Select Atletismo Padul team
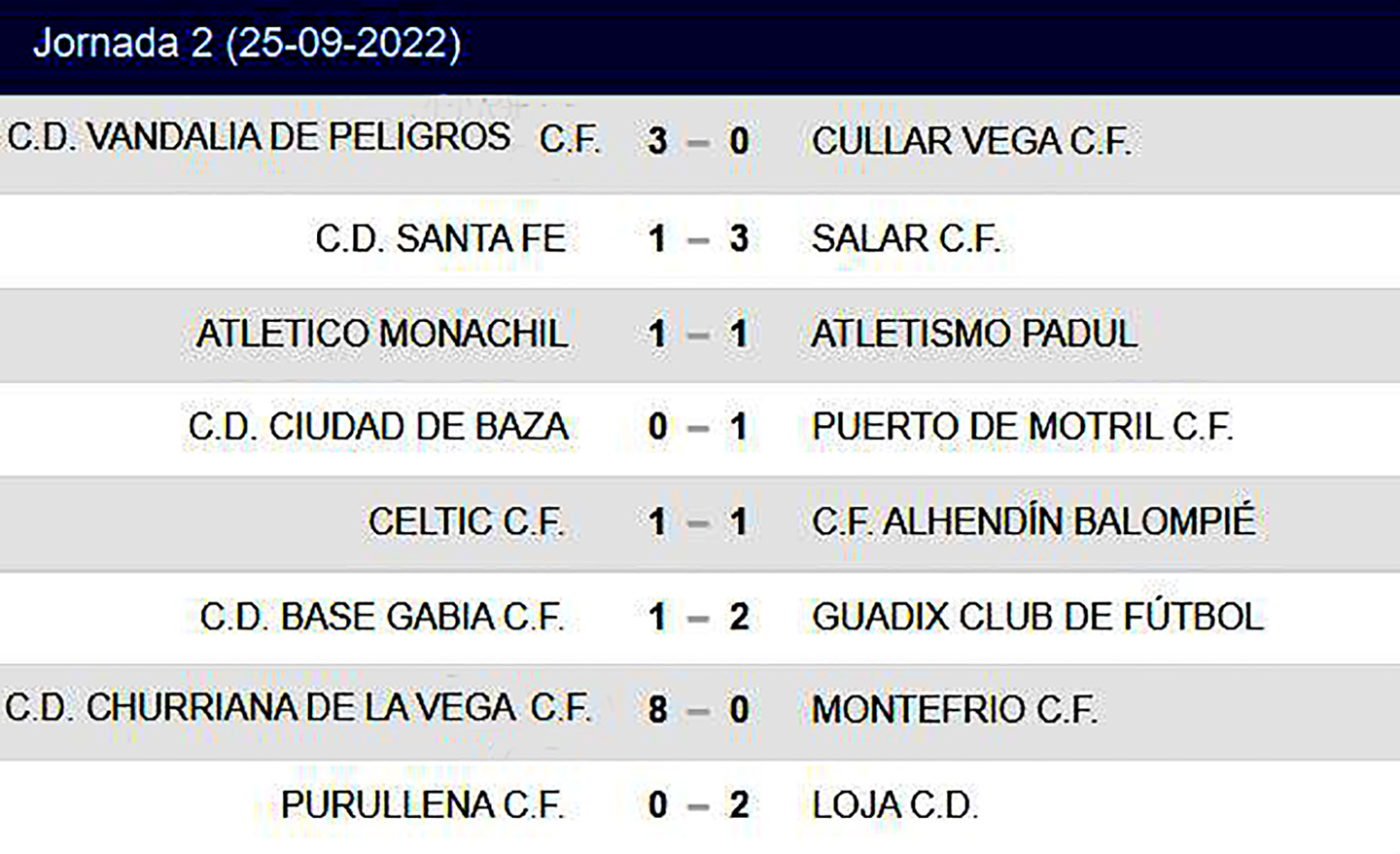Image resolution: width=1400 pixels, height=854 pixels. 973,335
